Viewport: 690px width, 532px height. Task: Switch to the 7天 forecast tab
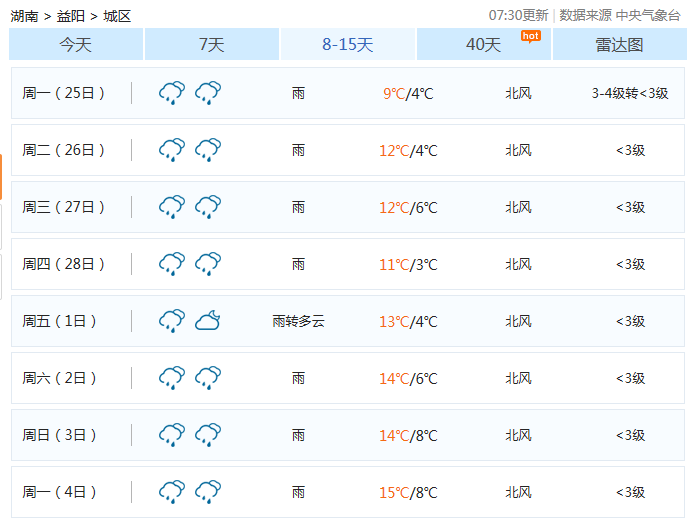212,45
